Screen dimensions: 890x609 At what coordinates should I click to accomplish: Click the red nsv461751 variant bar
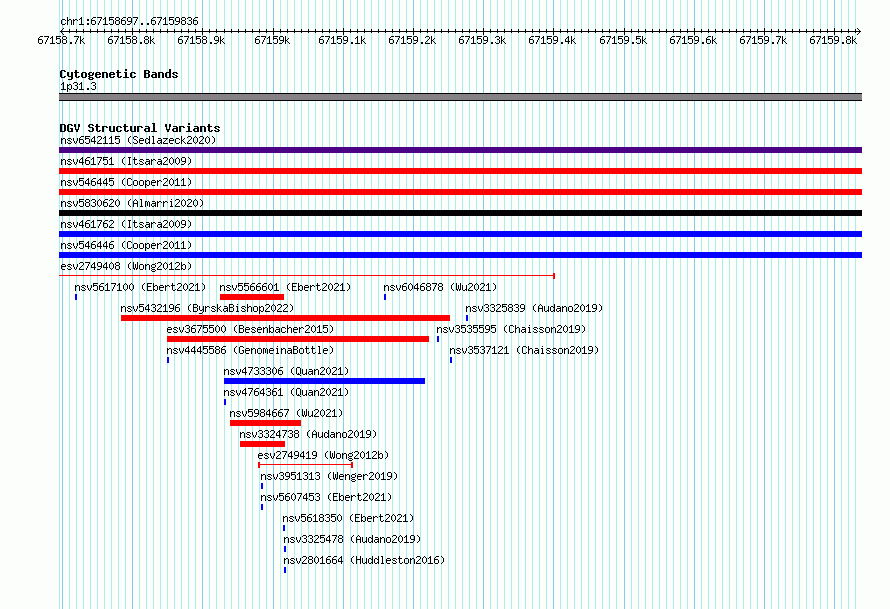pos(460,171)
